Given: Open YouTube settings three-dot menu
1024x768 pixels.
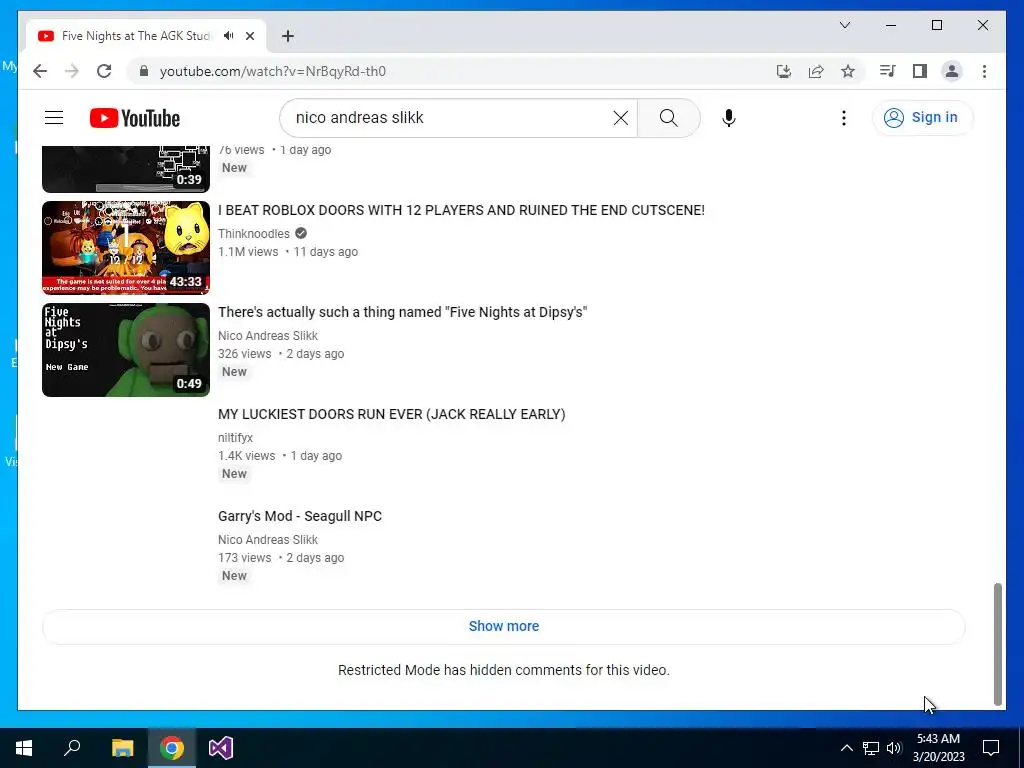Looking at the screenshot, I should 844,118.
